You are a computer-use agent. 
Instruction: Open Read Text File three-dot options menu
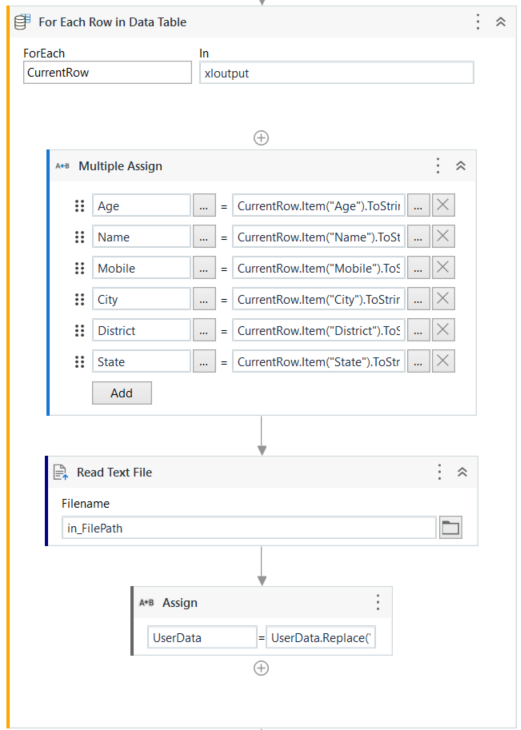[440, 472]
